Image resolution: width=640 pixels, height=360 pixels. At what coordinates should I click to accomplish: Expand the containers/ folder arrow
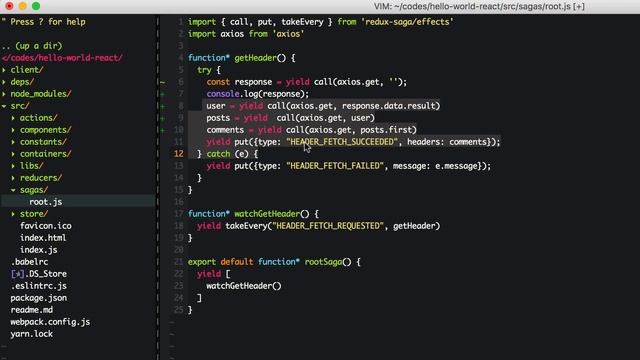pos(13,154)
